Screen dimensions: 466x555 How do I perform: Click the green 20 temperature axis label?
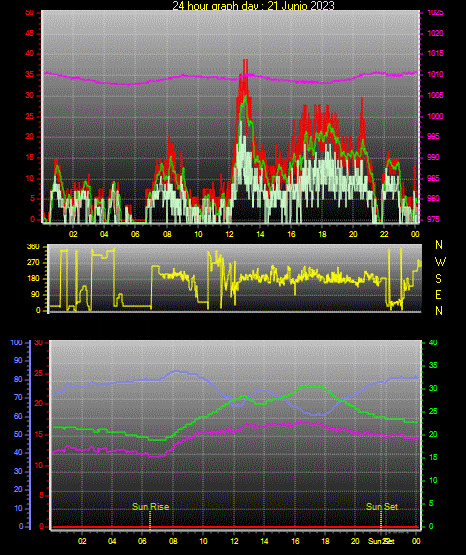pyautogui.click(x=433, y=434)
